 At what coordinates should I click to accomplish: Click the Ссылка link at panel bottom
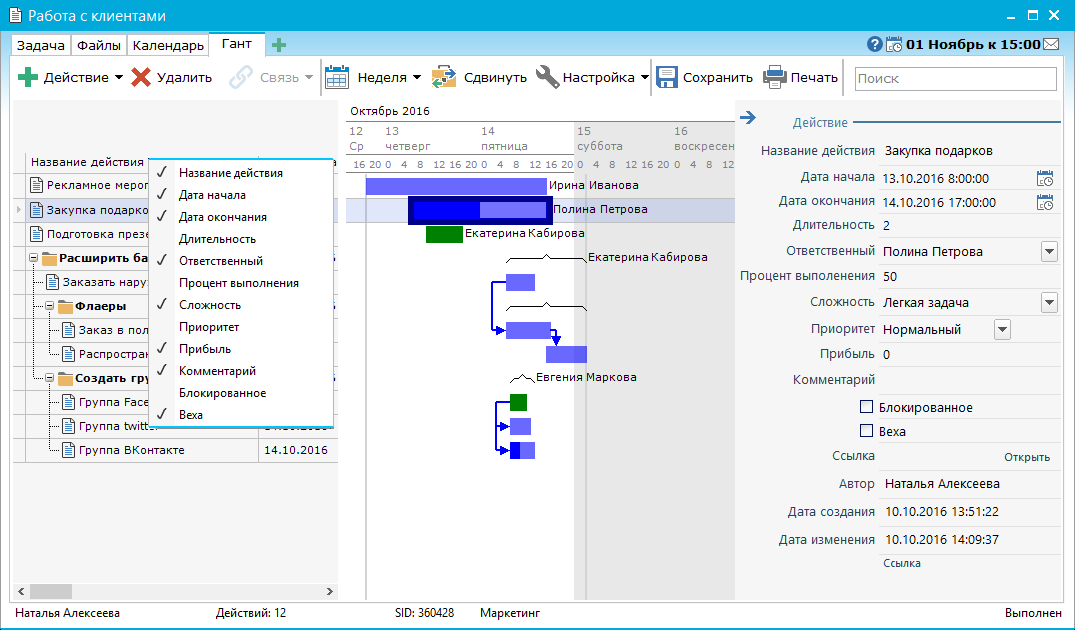pos(902,563)
